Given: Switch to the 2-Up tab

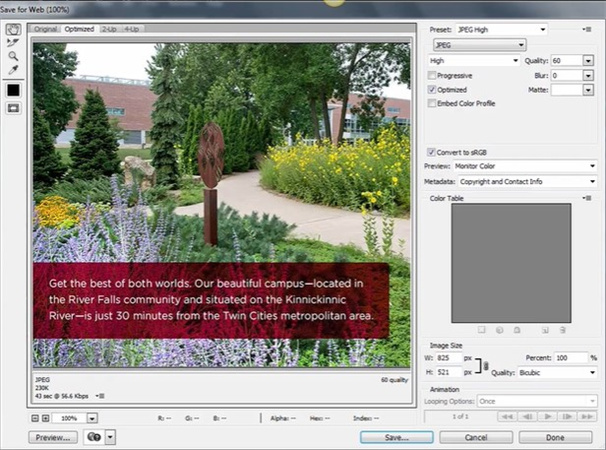Looking at the screenshot, I should pyautogui.click(x=107, y=29).
